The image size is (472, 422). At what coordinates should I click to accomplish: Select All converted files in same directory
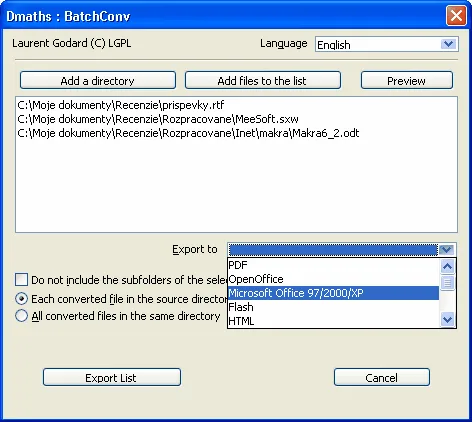click(x=21, y=316)
